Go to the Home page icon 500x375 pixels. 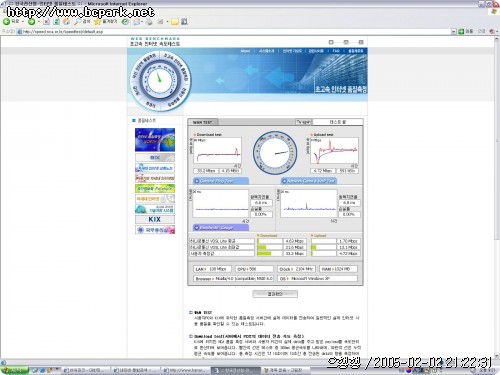click(x=67, y=22)
